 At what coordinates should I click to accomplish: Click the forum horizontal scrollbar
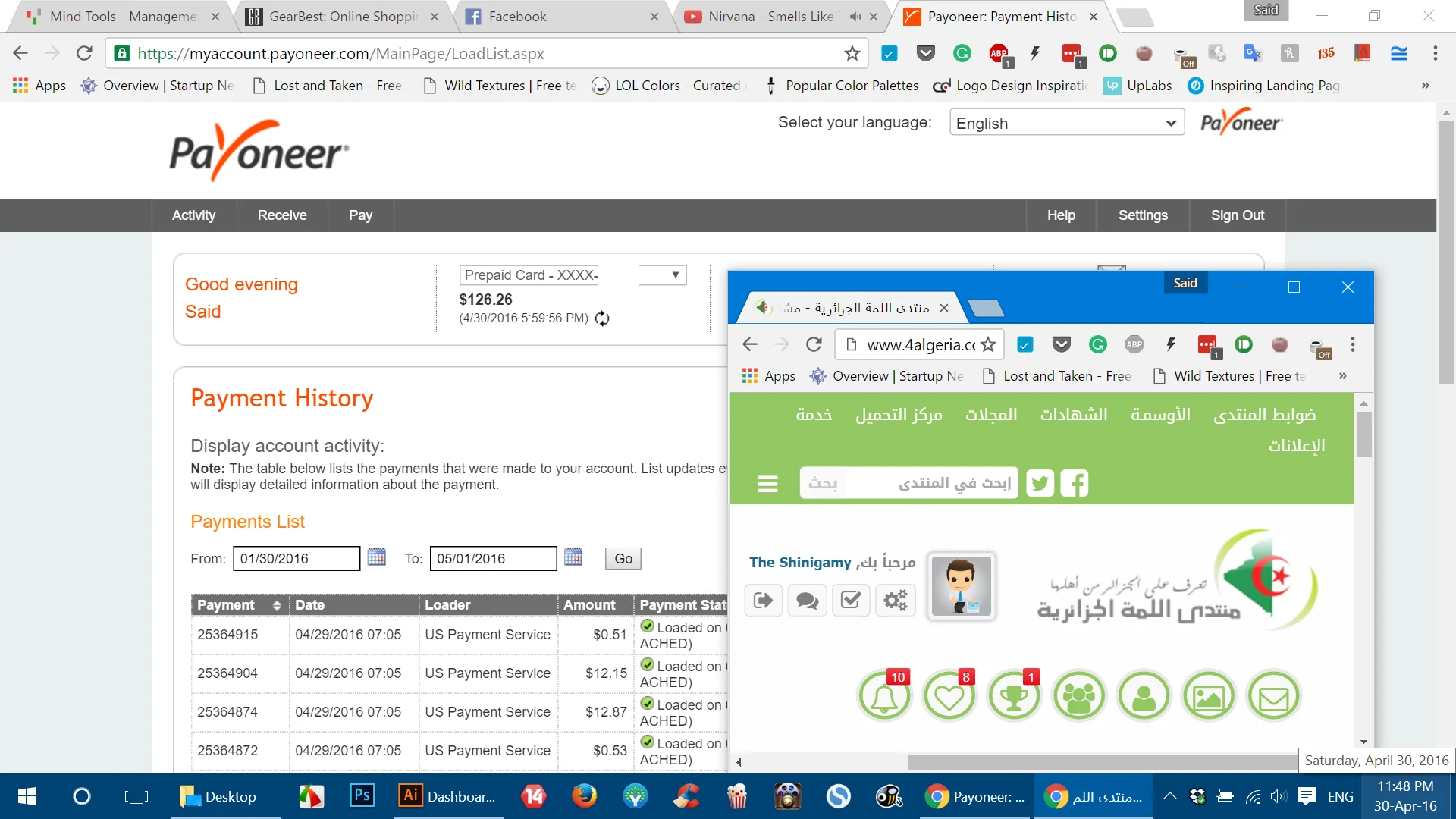pyautogui.click(x=1101, y=761)
